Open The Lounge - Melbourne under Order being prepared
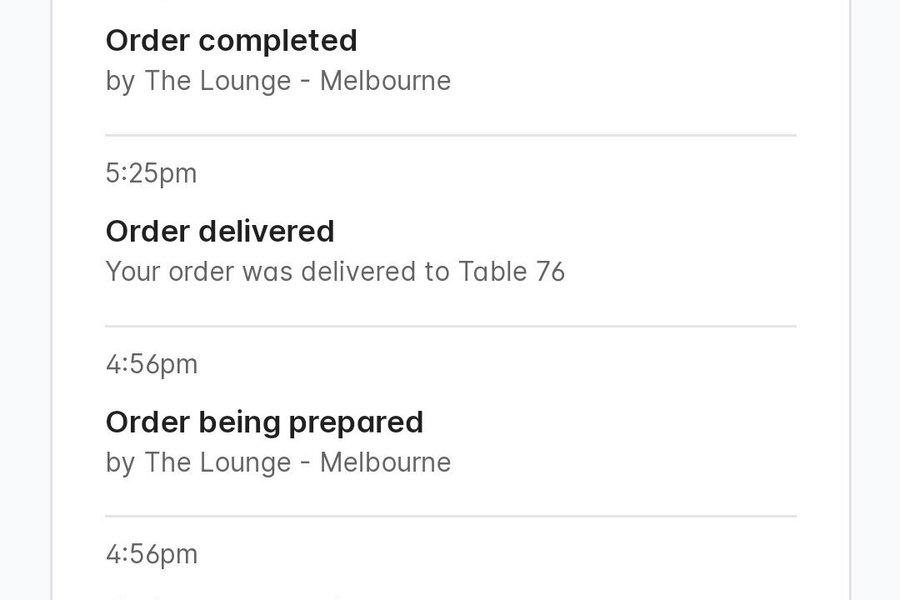The image size is (900, 600). coord(297,462)
